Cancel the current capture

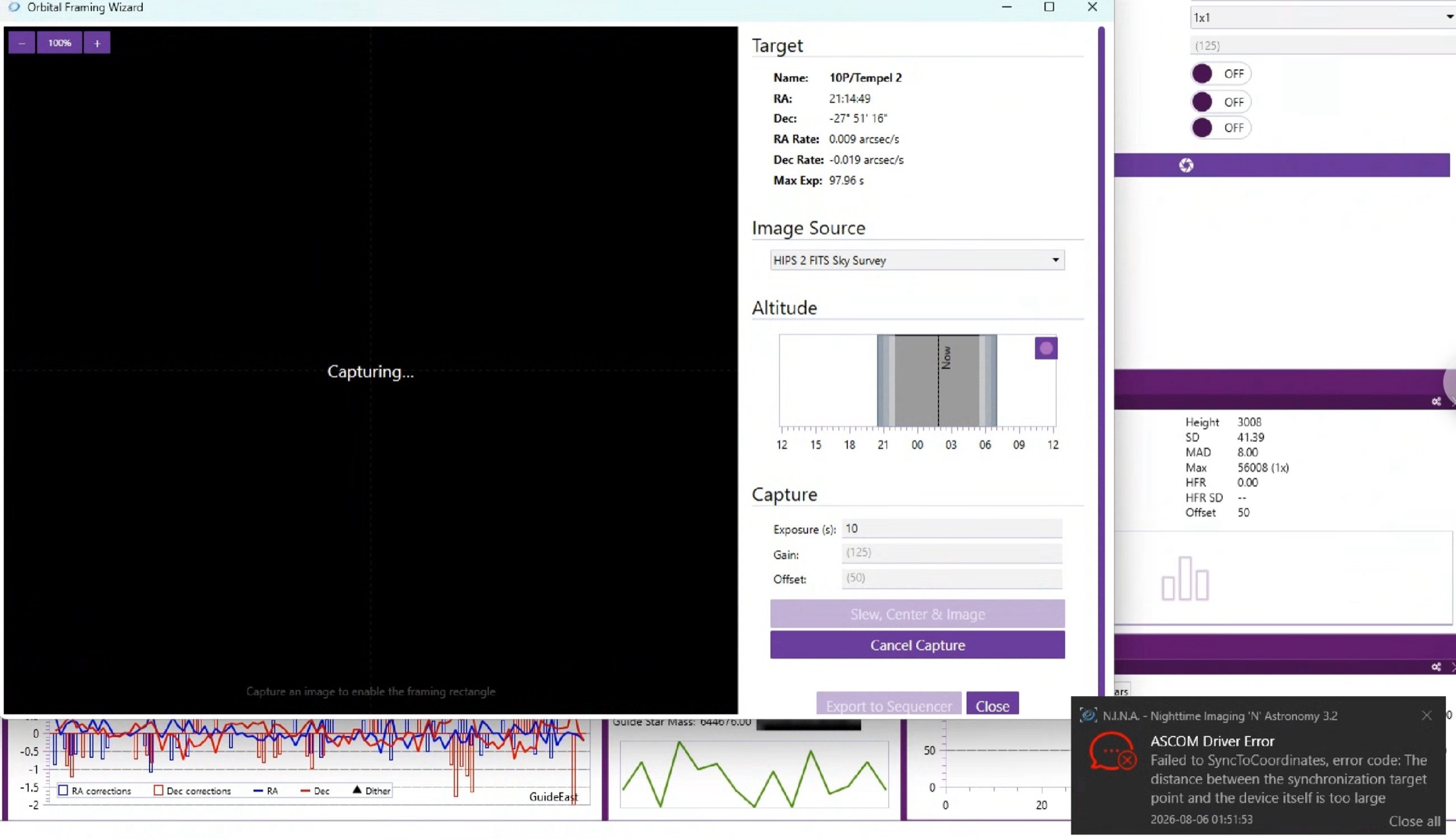coord(917,645)
